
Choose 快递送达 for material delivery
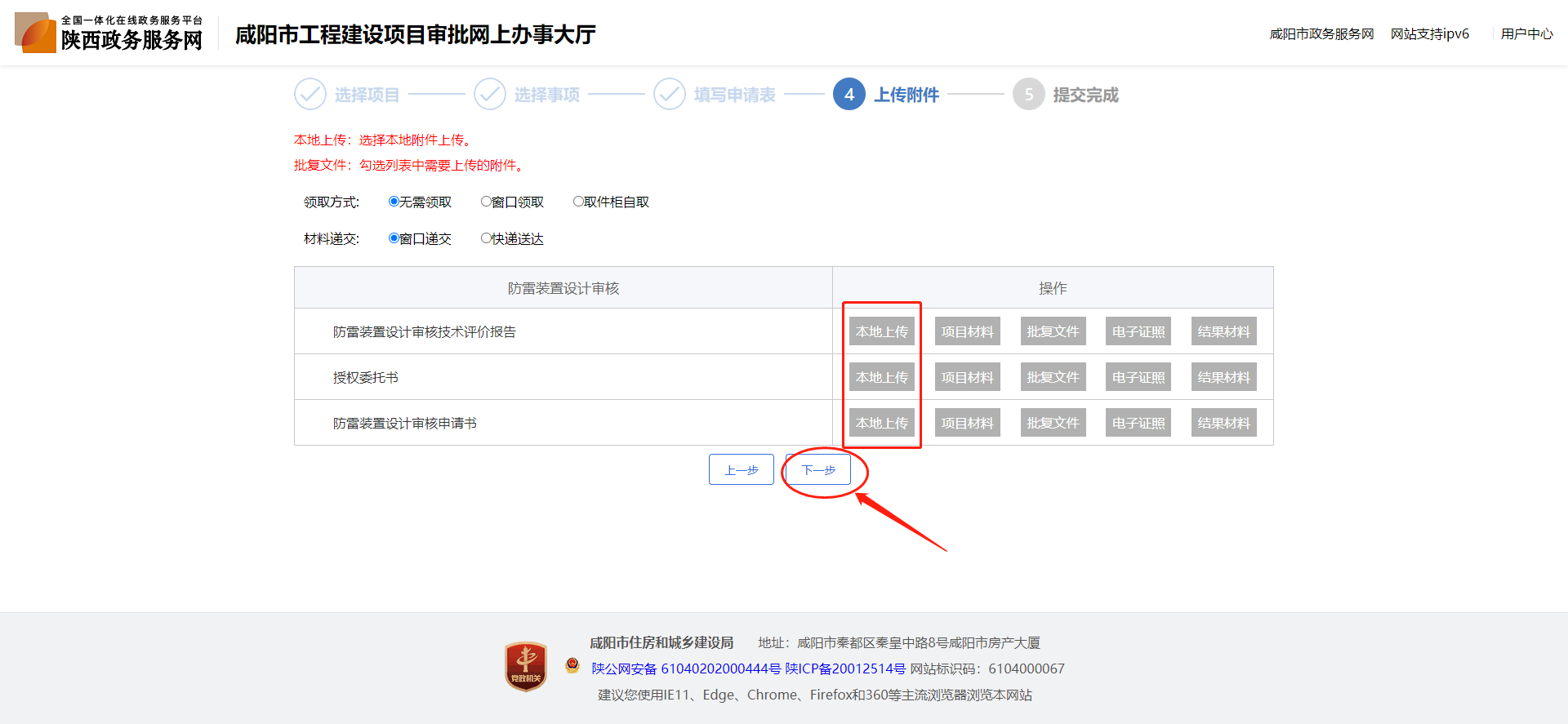[486, 238]
